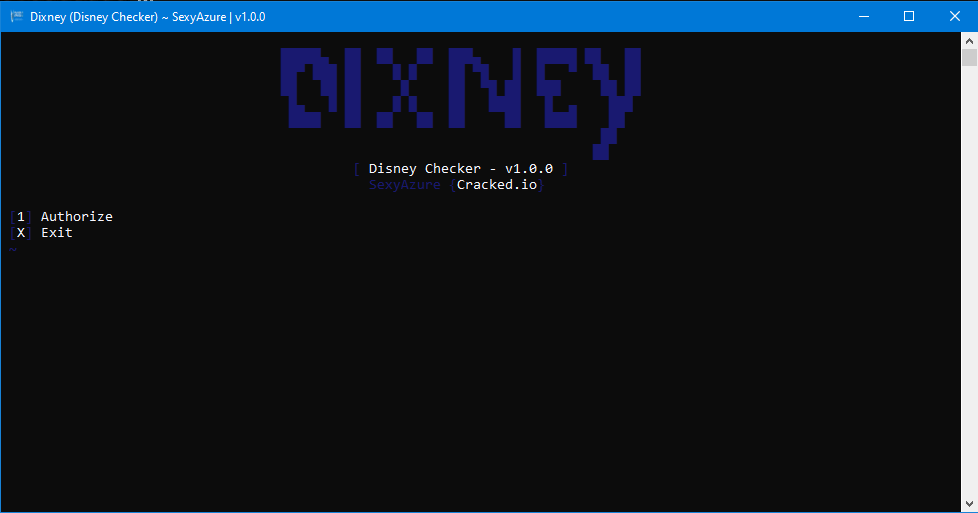Click the "[1] Authorize" menu line
This screenshot has height=513, width=978.
[x=61, y=217]
